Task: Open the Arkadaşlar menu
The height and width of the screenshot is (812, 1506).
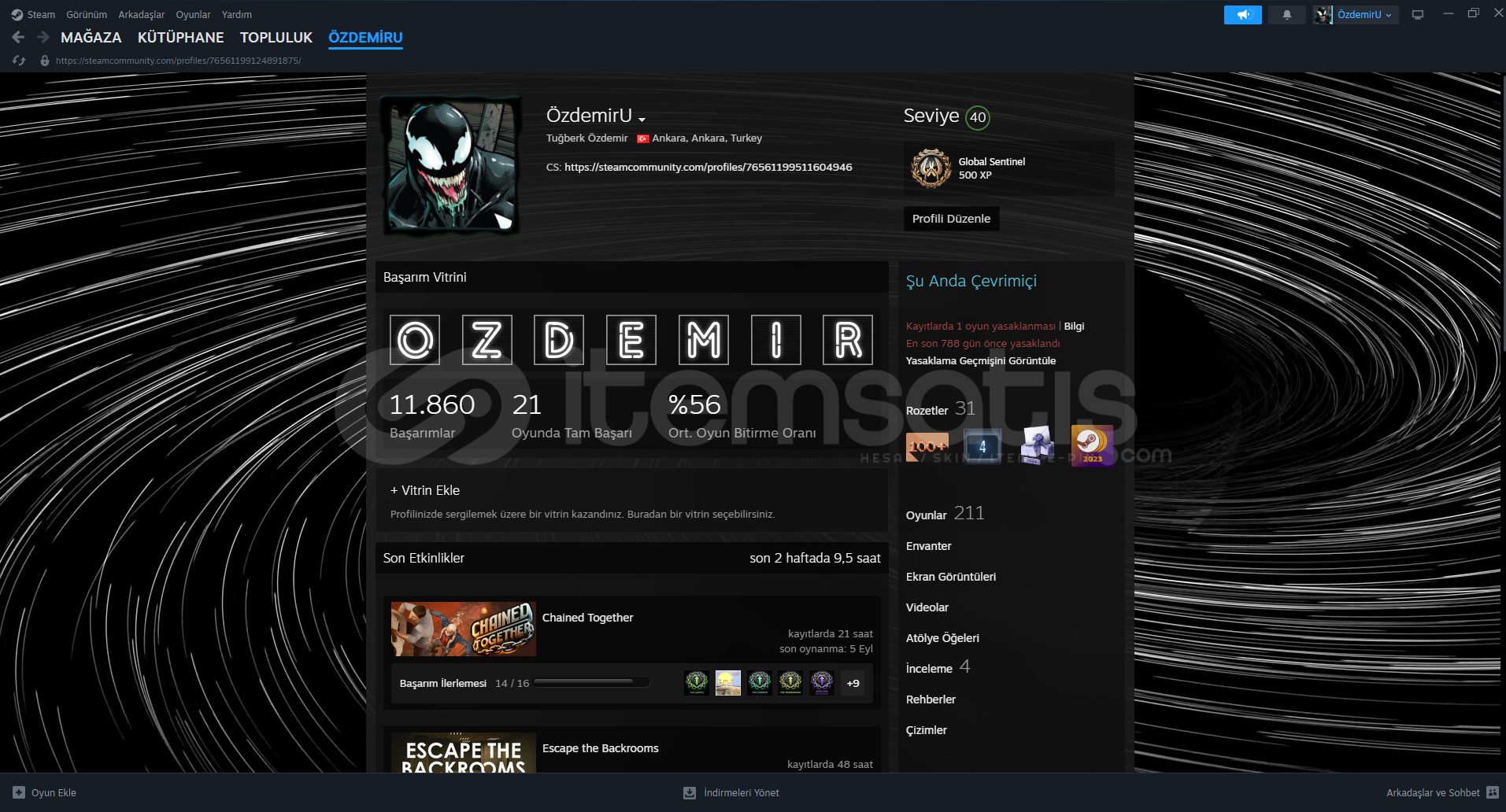Action: [x=142, y=14]
